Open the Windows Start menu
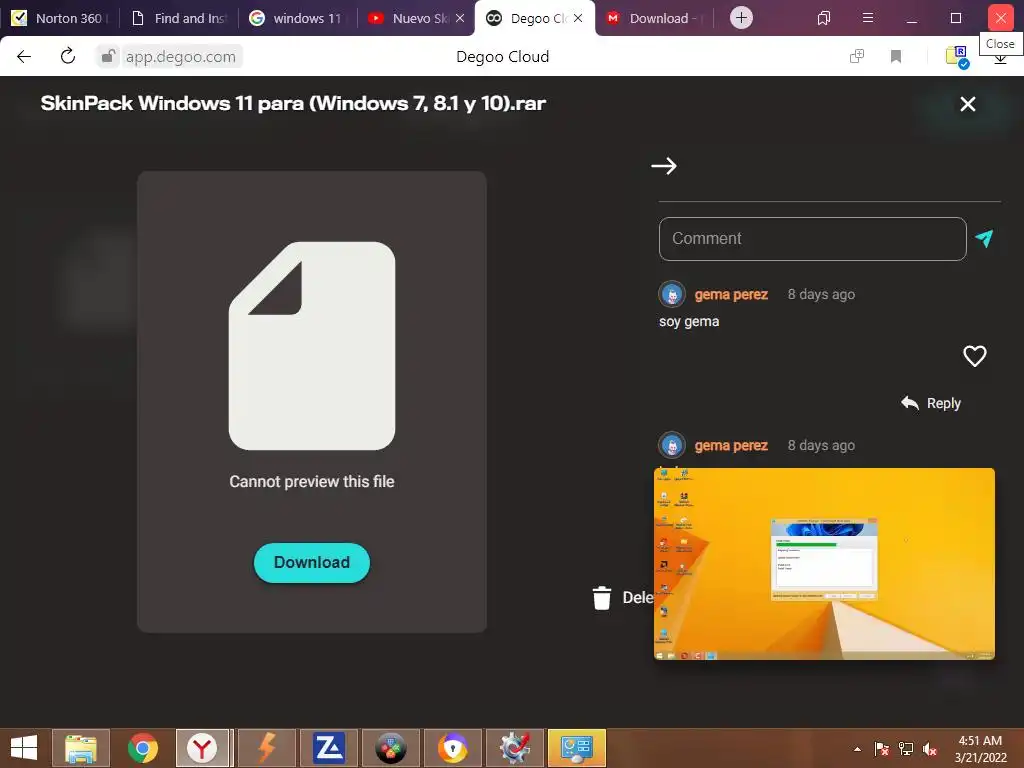 [24, 748]
